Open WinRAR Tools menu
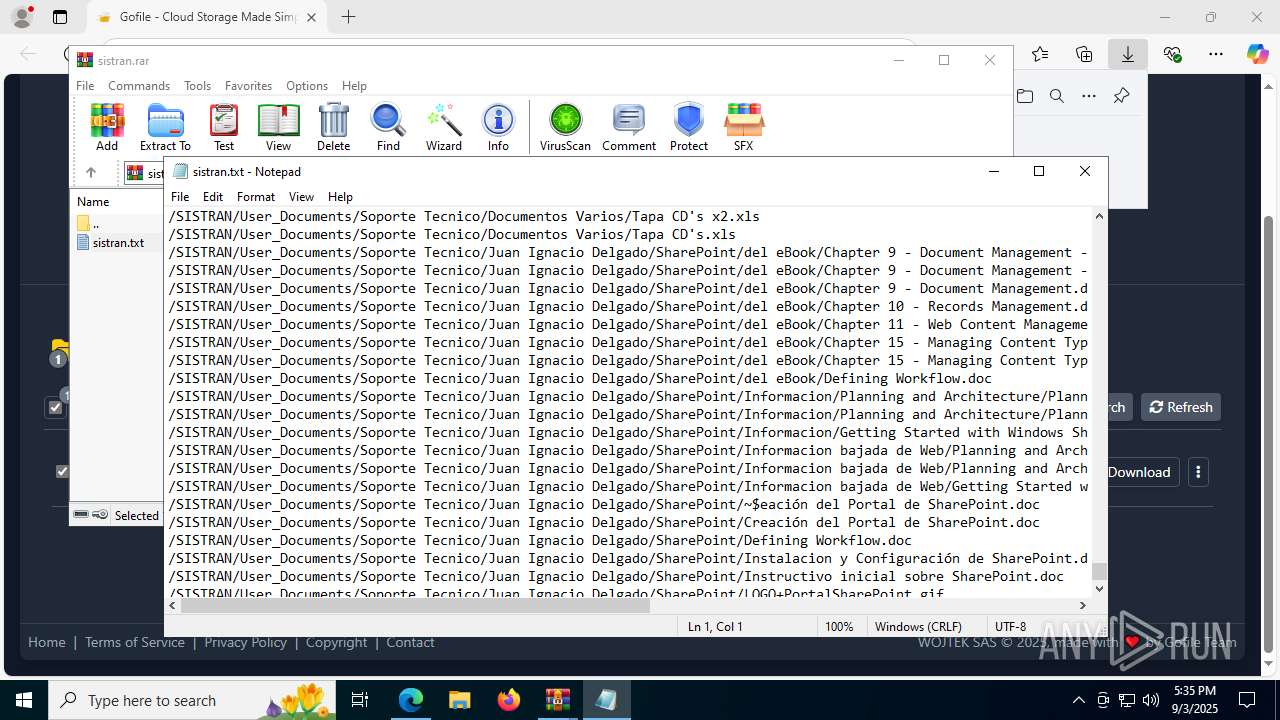The height and width of the screenshot is (720, 1280). 197,86
